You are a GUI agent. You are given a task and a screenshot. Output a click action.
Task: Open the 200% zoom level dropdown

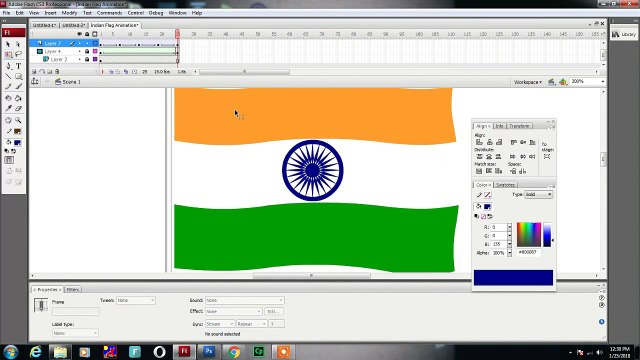602,82
